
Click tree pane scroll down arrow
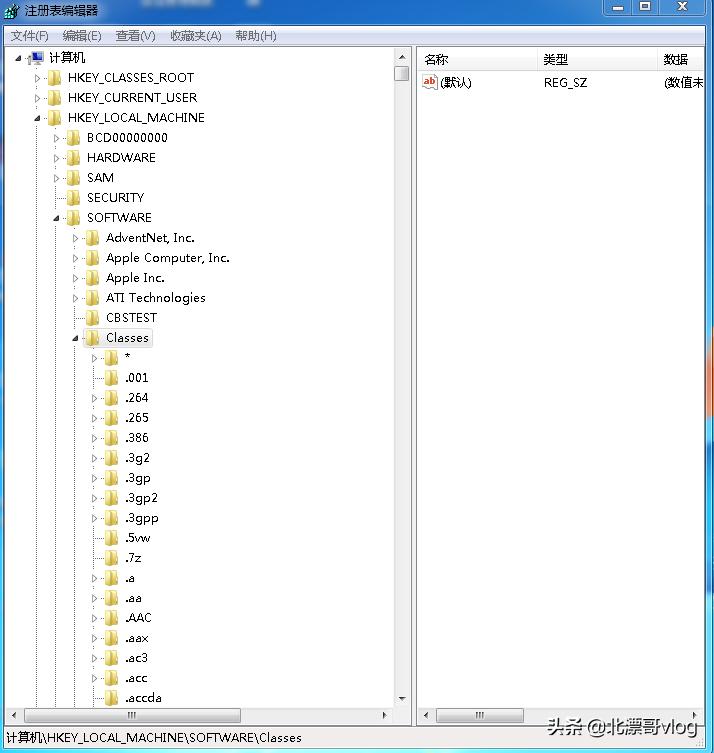402,699
